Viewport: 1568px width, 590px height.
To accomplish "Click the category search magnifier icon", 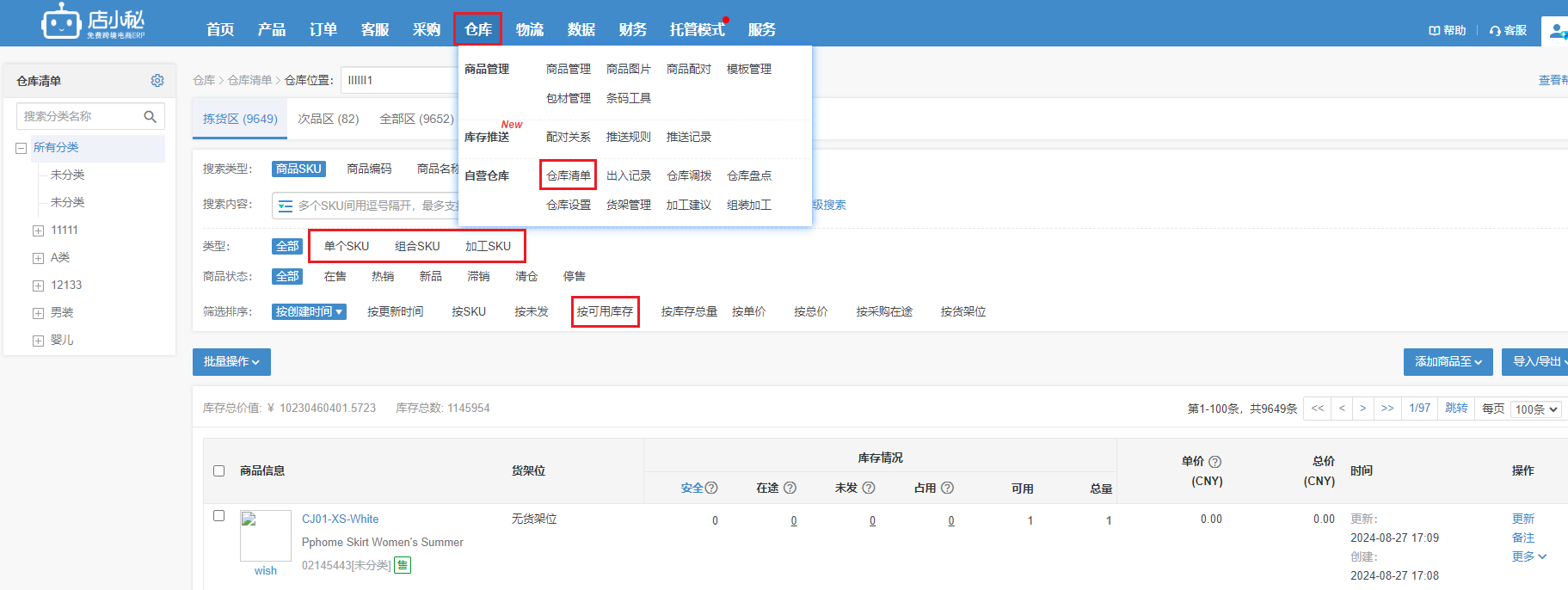I will [150, 116].
